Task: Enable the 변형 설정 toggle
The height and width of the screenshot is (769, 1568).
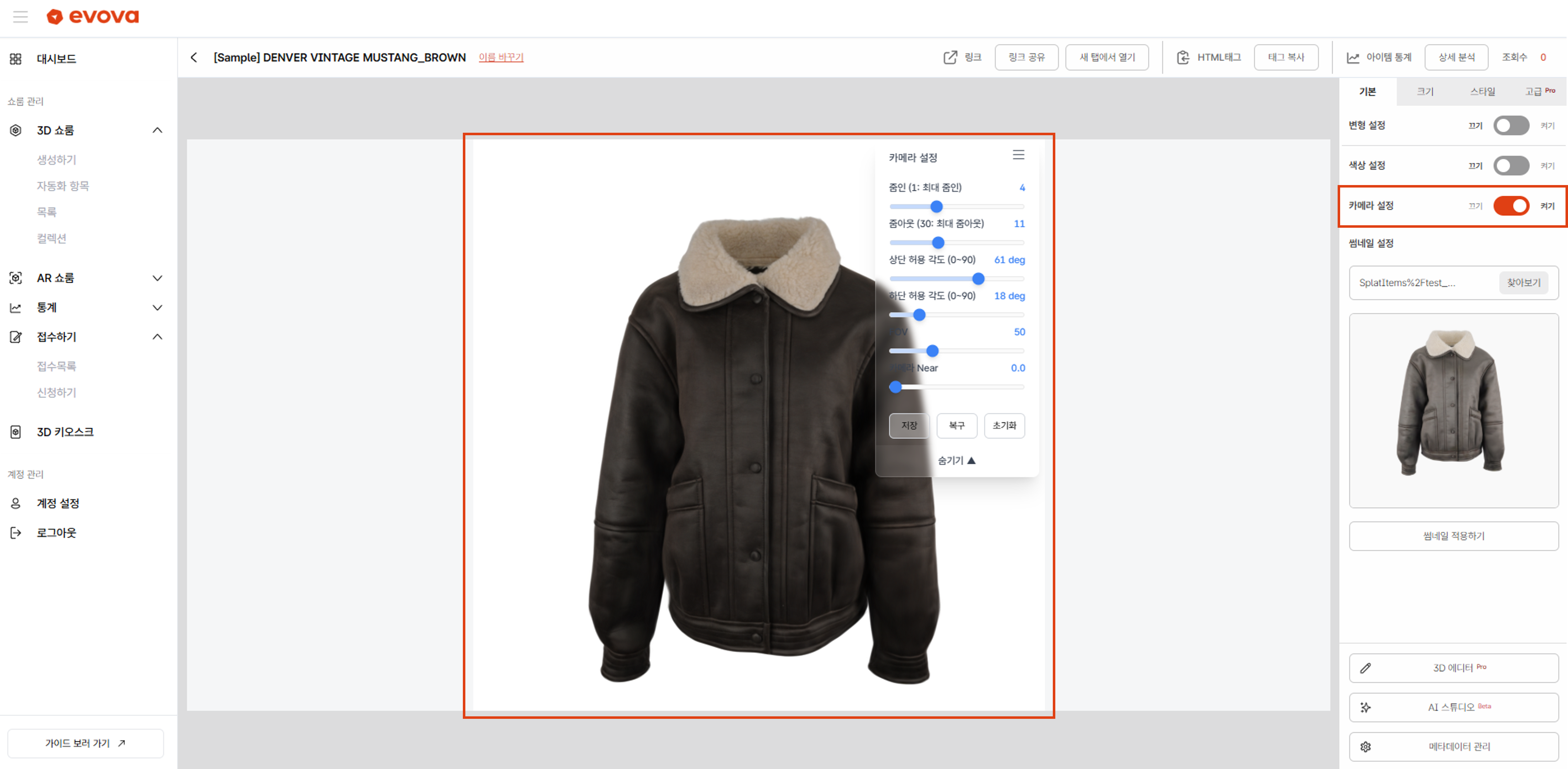Action: pyautogui.click(x=1511, y=125)
